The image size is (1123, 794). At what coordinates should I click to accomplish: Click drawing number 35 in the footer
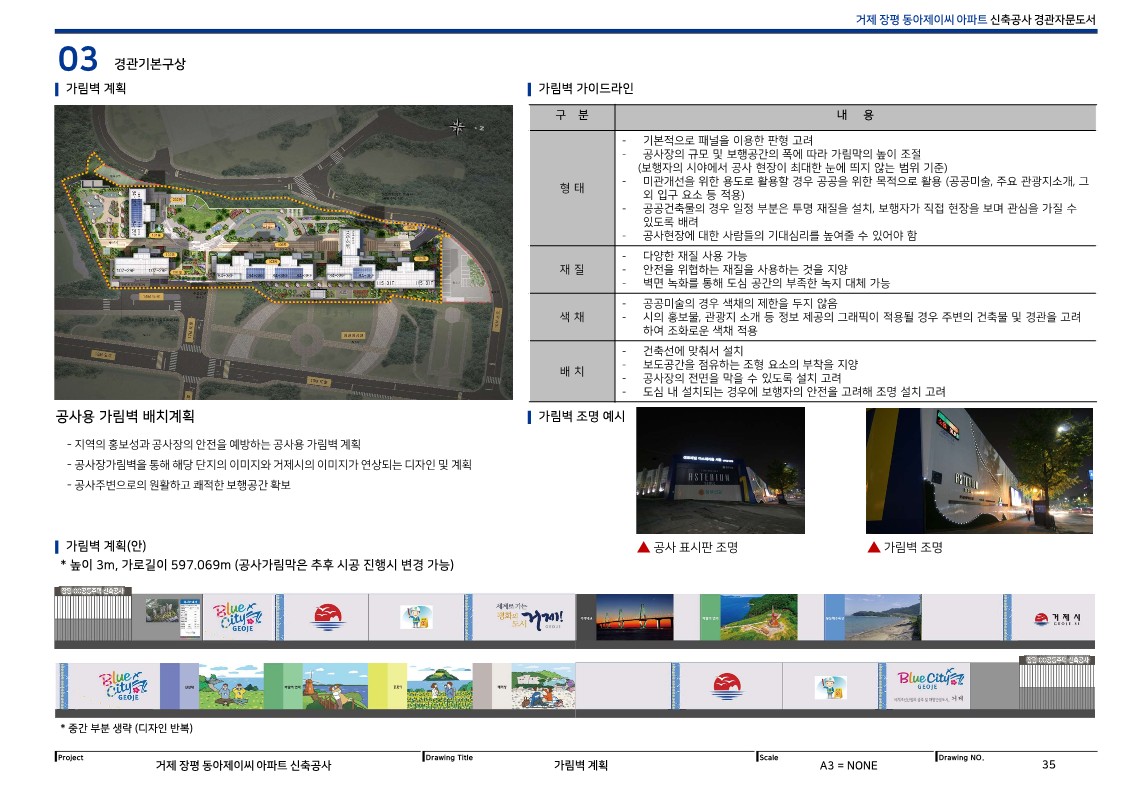click(1048, 765)
